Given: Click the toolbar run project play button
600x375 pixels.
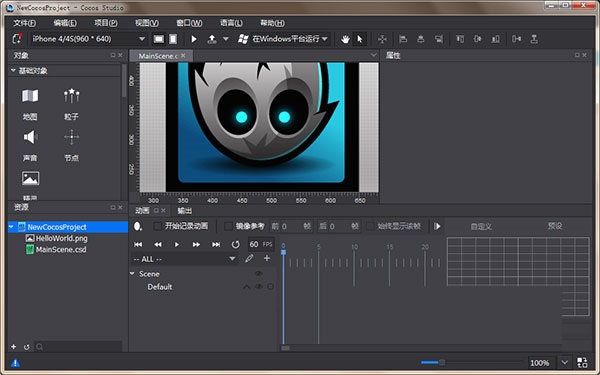Looking at the screenshot, I should point(194,39).
